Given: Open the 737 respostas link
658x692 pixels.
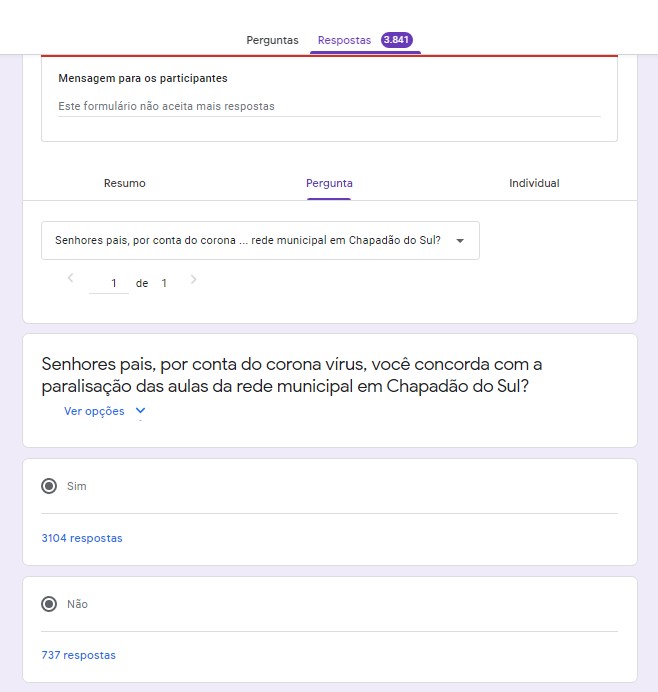Looking at the screenshot, I should tap(79, 655).
